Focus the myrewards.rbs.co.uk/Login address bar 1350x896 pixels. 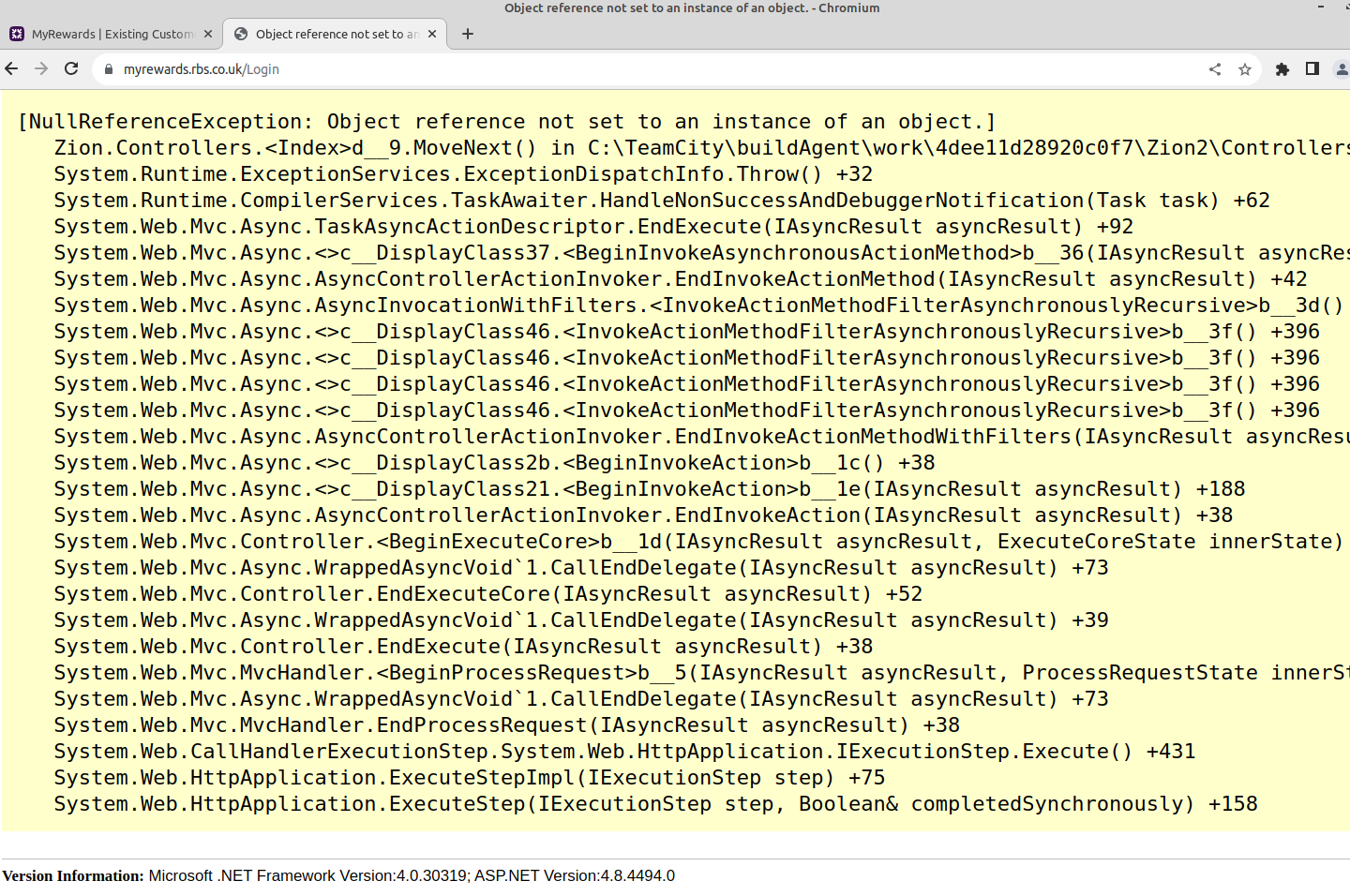point(656,69)
